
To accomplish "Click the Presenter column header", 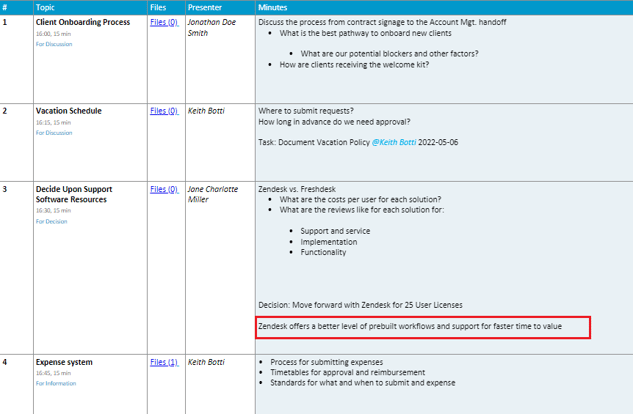I will (x=205, y=7).
